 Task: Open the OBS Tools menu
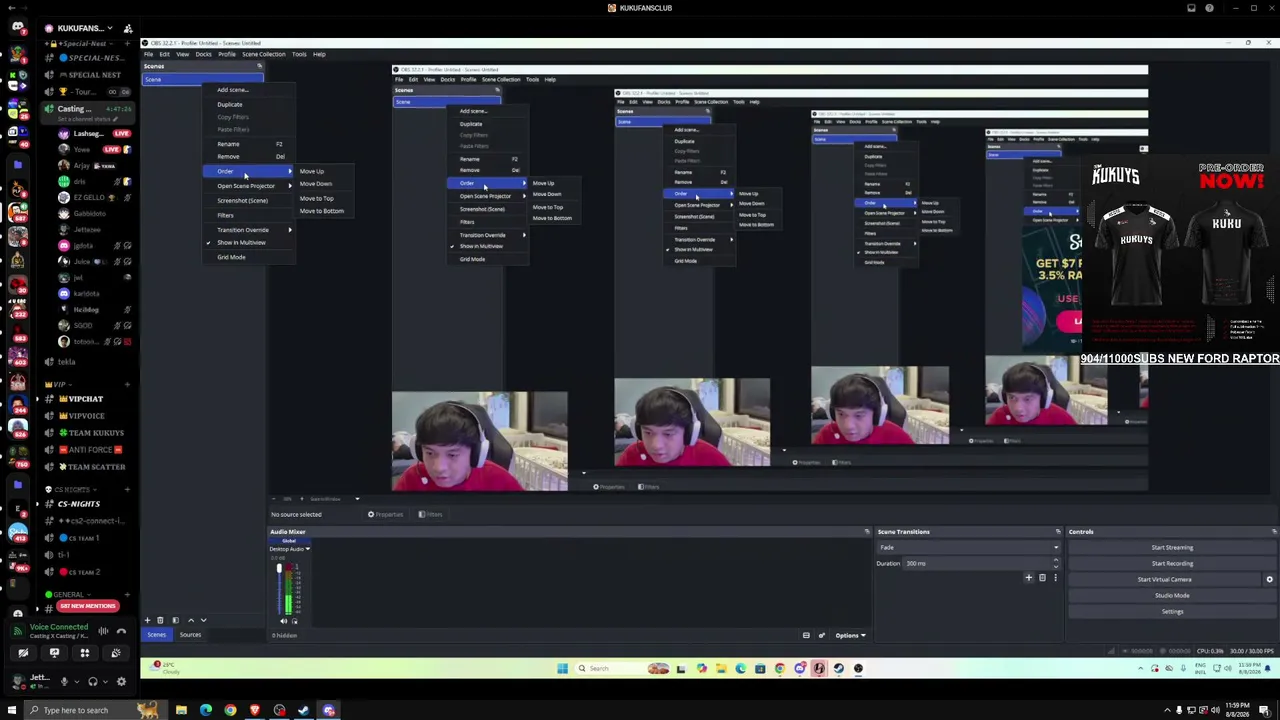[x=299, y=54]
